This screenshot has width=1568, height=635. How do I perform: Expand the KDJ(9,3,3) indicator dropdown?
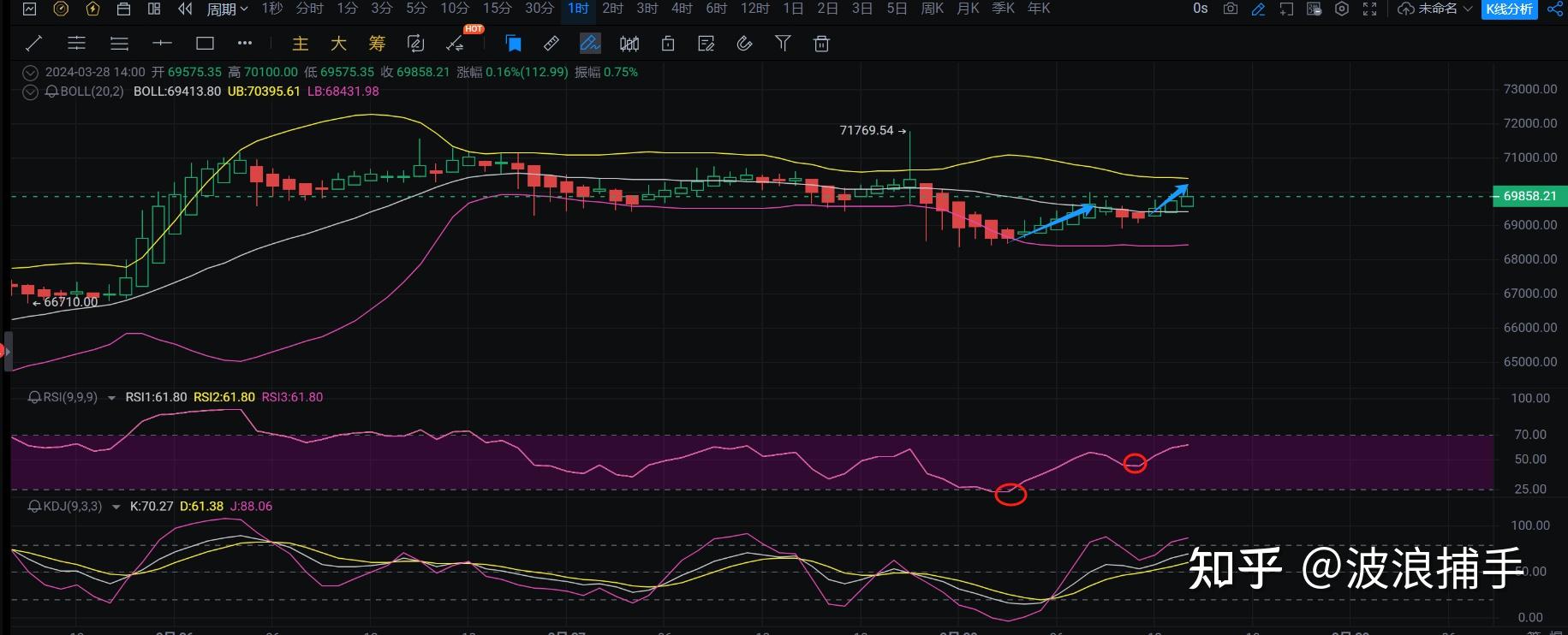coord(116,507)
